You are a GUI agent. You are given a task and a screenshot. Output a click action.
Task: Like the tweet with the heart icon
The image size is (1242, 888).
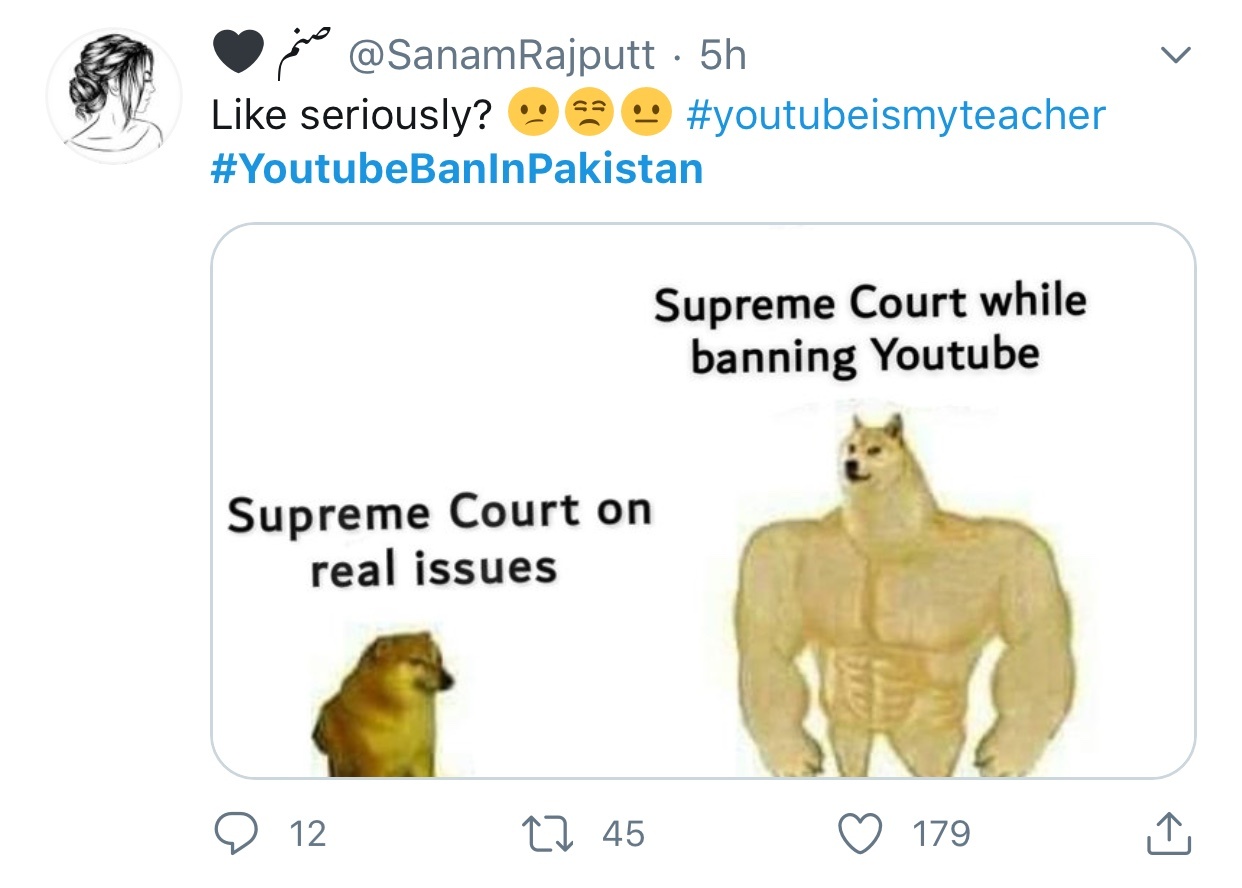[x=861, y=833]
